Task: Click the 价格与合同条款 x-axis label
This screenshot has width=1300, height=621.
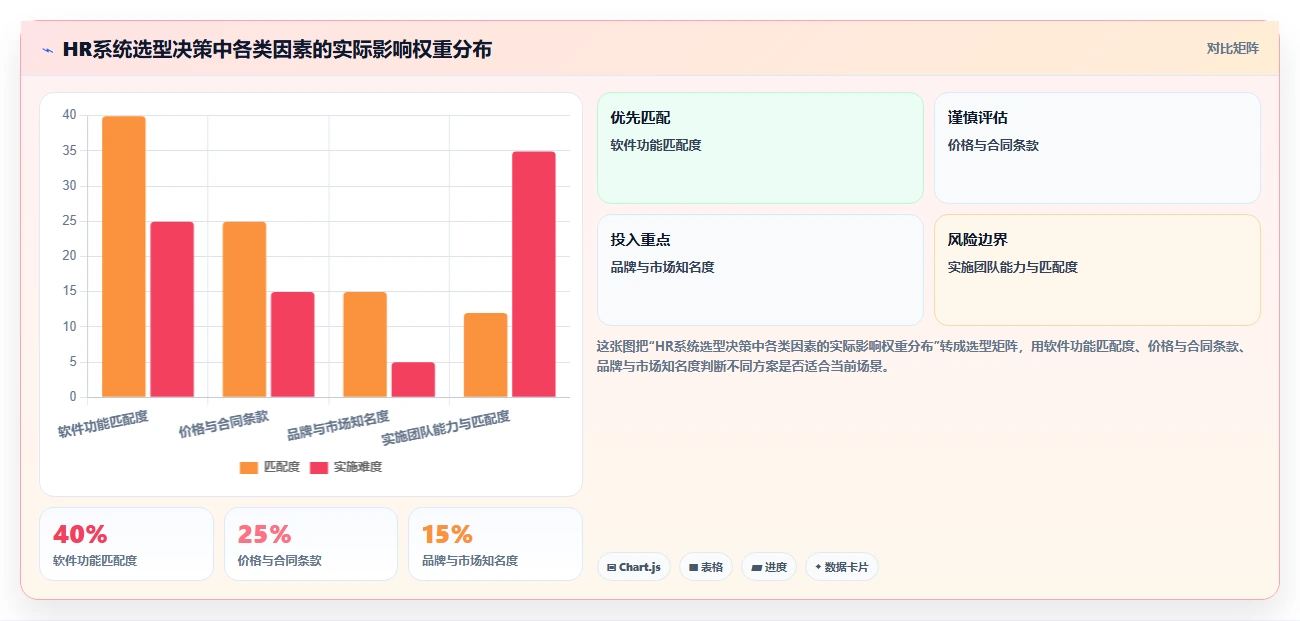Action: click(224, 424)
